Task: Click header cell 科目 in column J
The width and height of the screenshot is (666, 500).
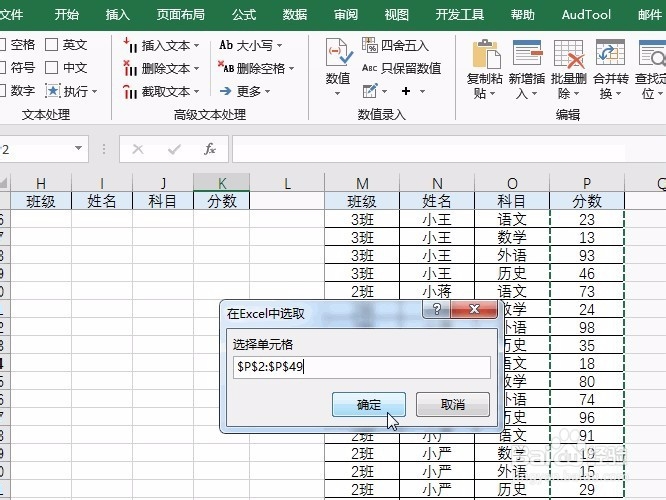Action: 163,201
